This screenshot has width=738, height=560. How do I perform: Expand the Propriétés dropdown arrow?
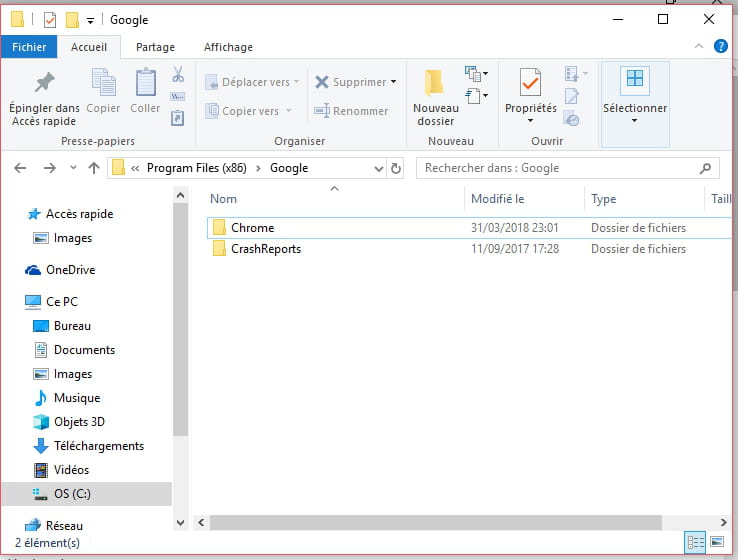coord(530,121)
